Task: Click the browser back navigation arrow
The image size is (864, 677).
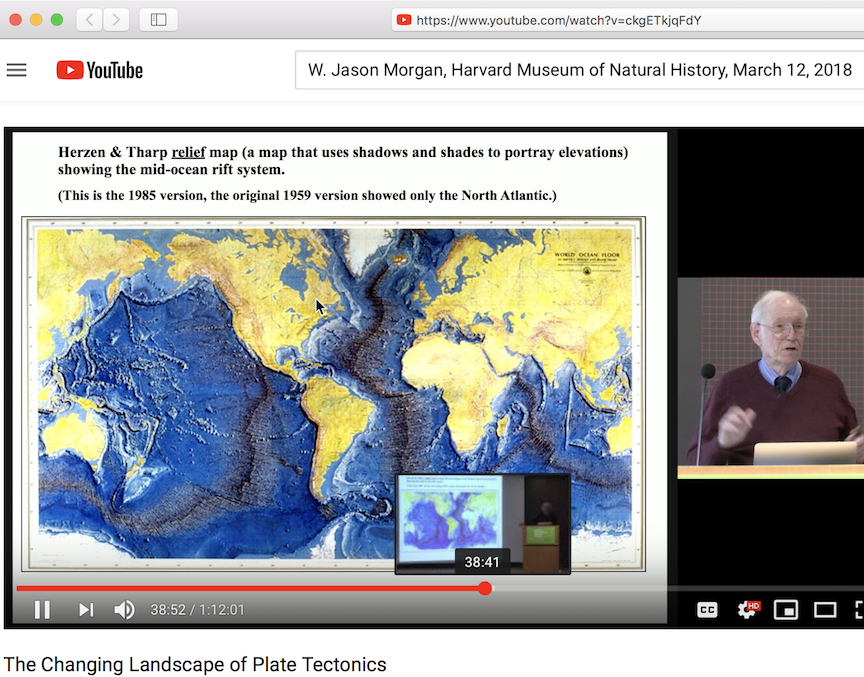Action: [x=88, y=18]
